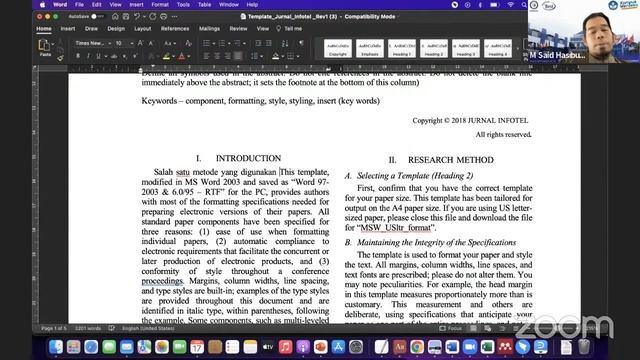Click the Paste clipboard icon
640x360 pixels.
(x=44, y=44)
